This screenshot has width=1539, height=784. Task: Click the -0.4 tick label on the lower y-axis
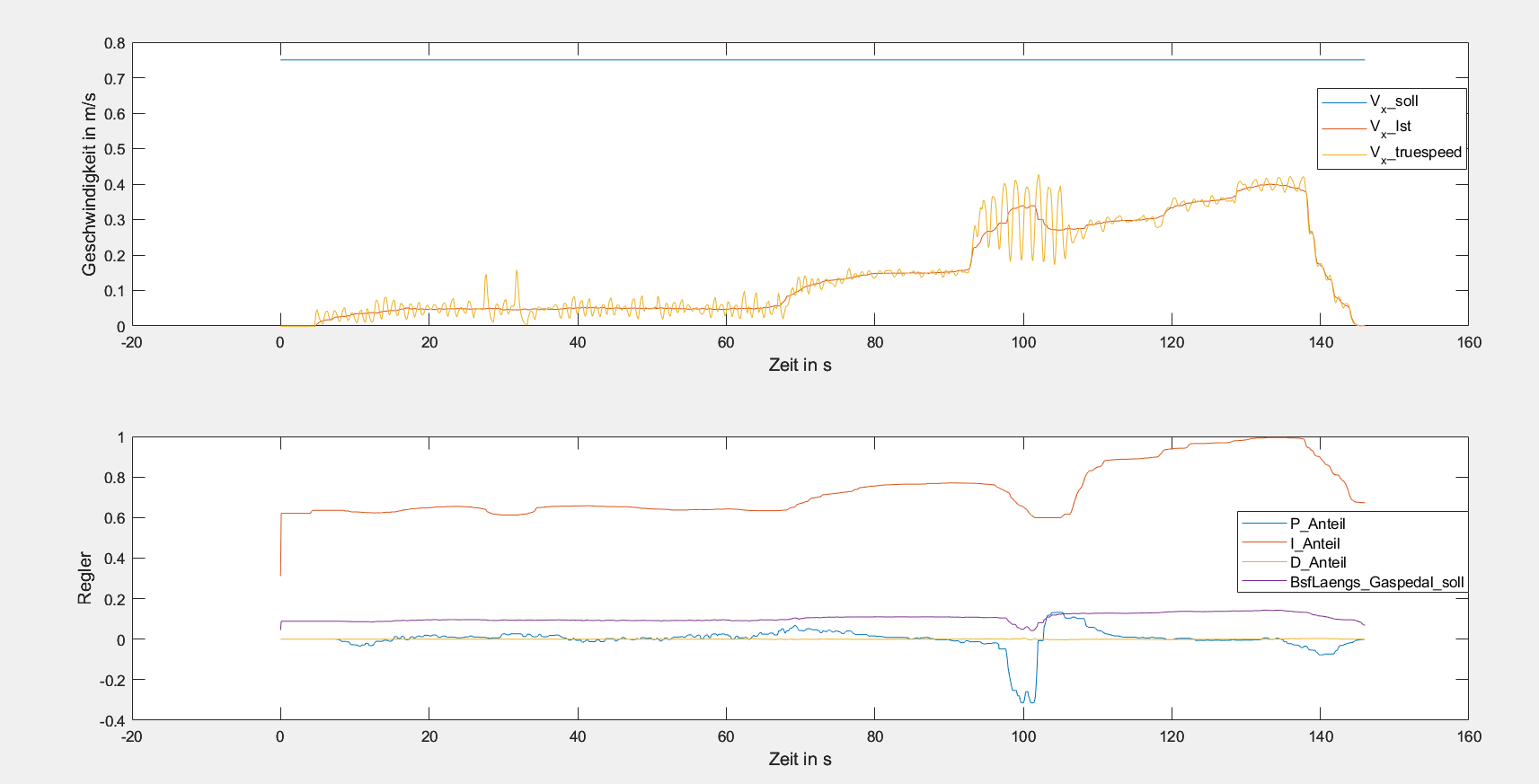[x=111, y=720]
